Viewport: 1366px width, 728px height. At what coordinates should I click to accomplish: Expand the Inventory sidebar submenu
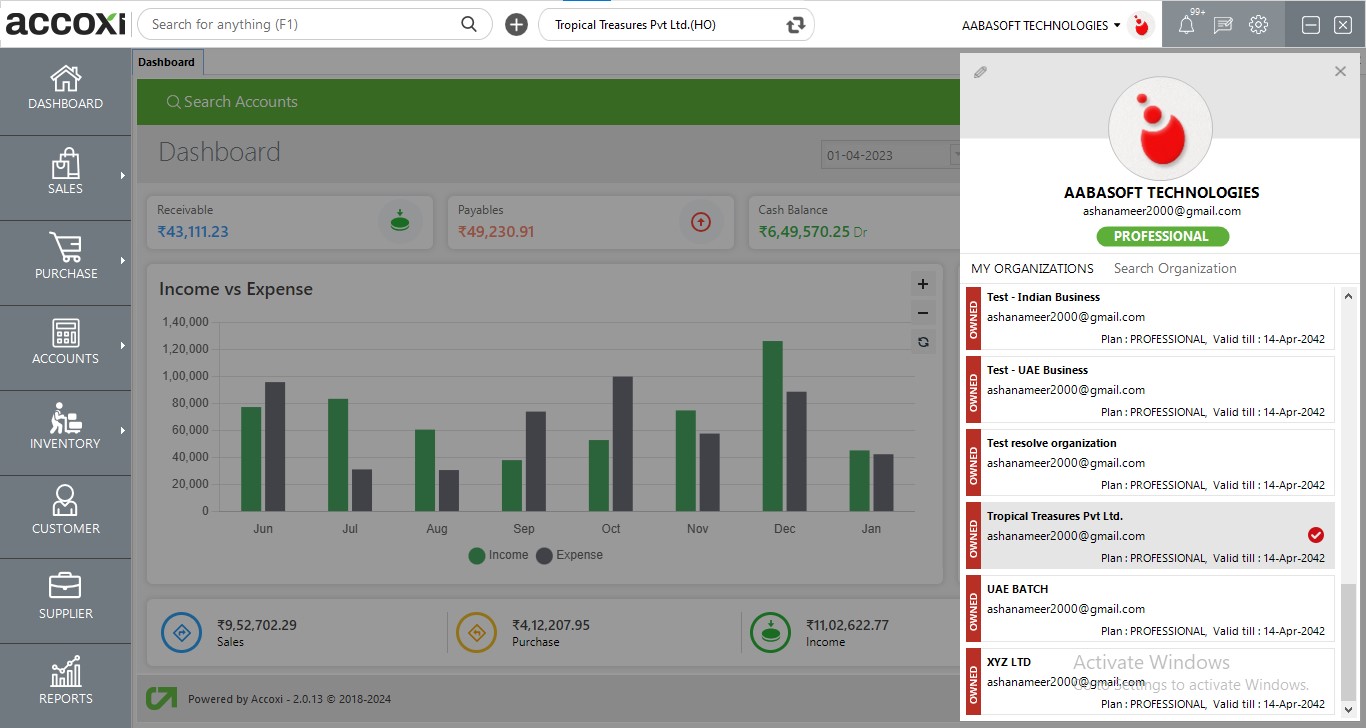coord(123,431)
